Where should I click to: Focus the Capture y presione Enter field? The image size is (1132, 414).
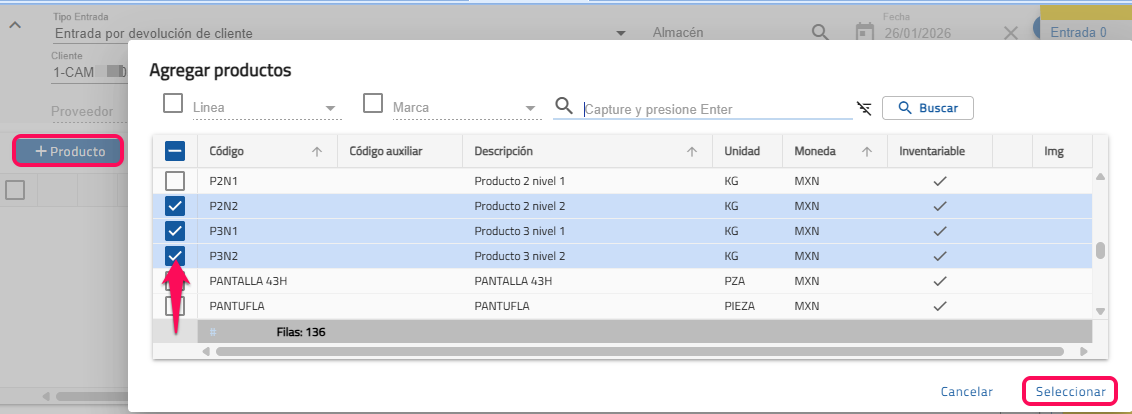[x=715, y=109]
